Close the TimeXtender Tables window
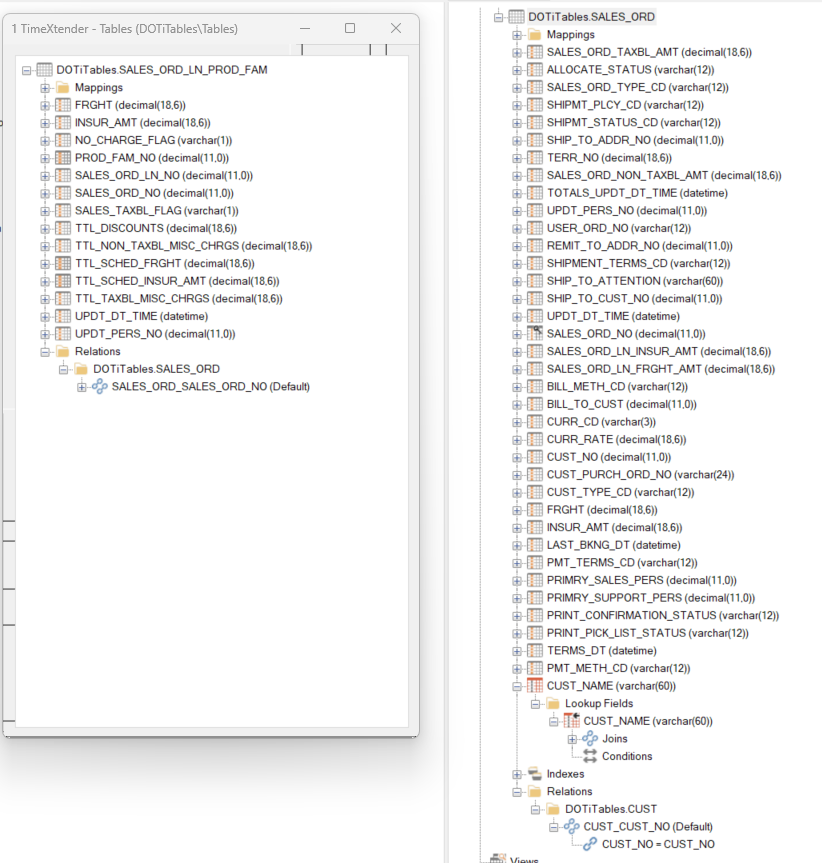 click(396, 28)
